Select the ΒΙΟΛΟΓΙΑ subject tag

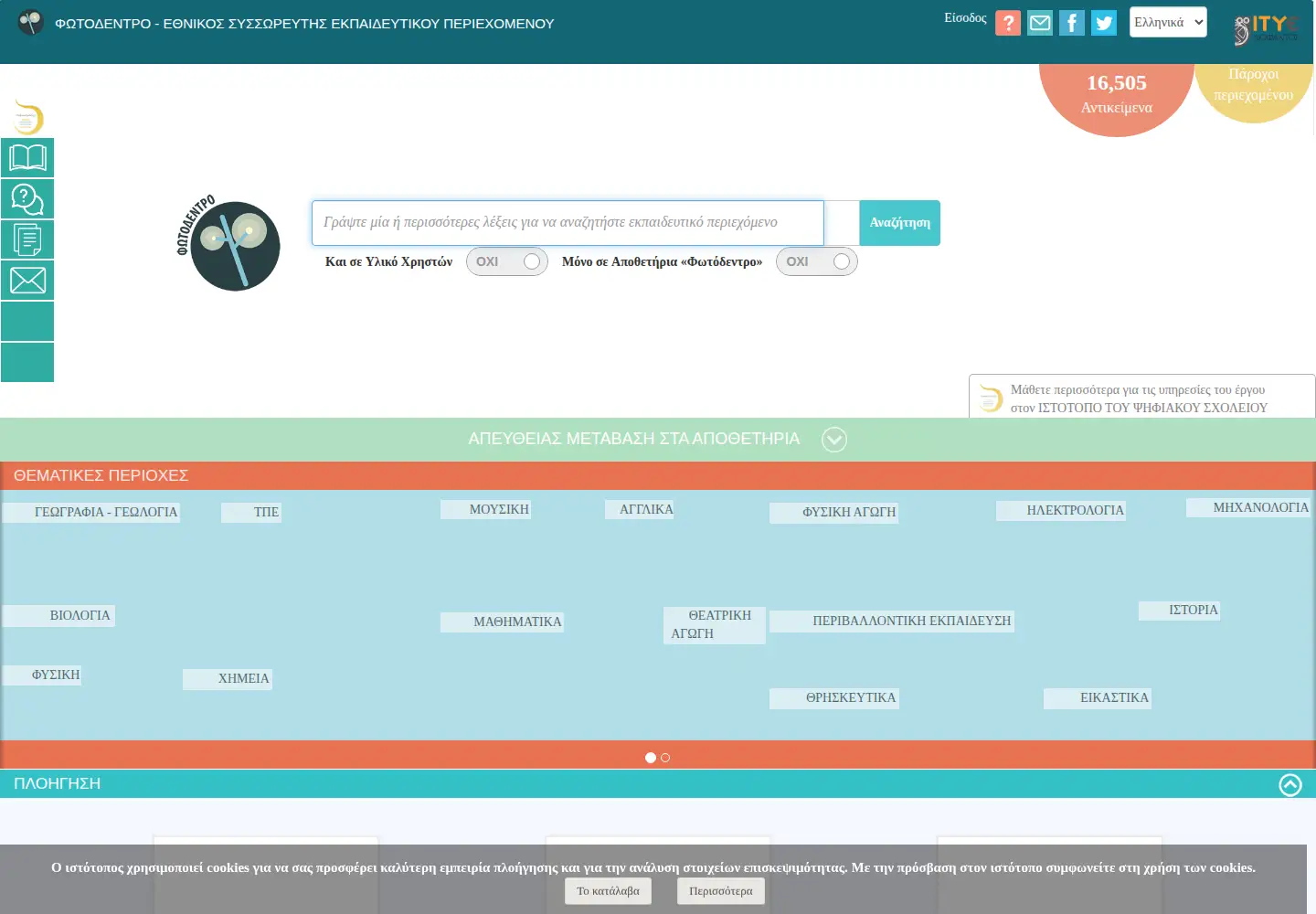pyautogui.click(x=58, y=616)
